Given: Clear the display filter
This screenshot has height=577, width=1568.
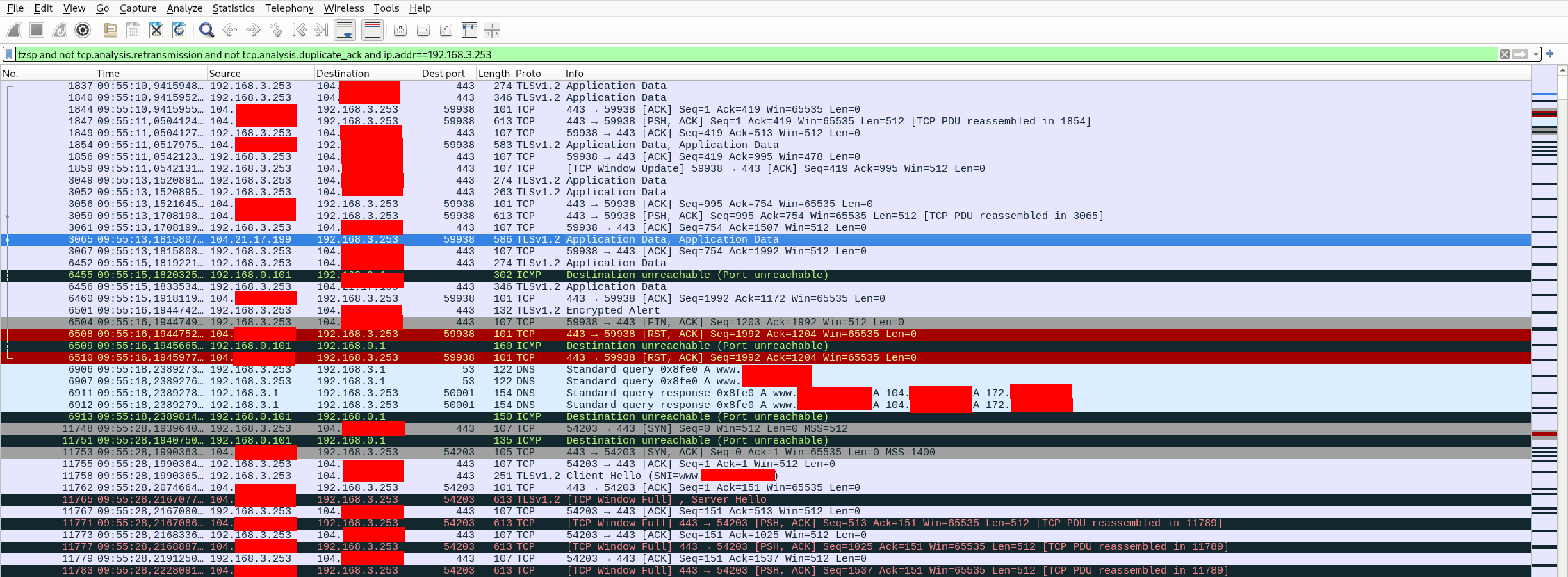Looking at the screenshot, I should [x=1505, y=54].
